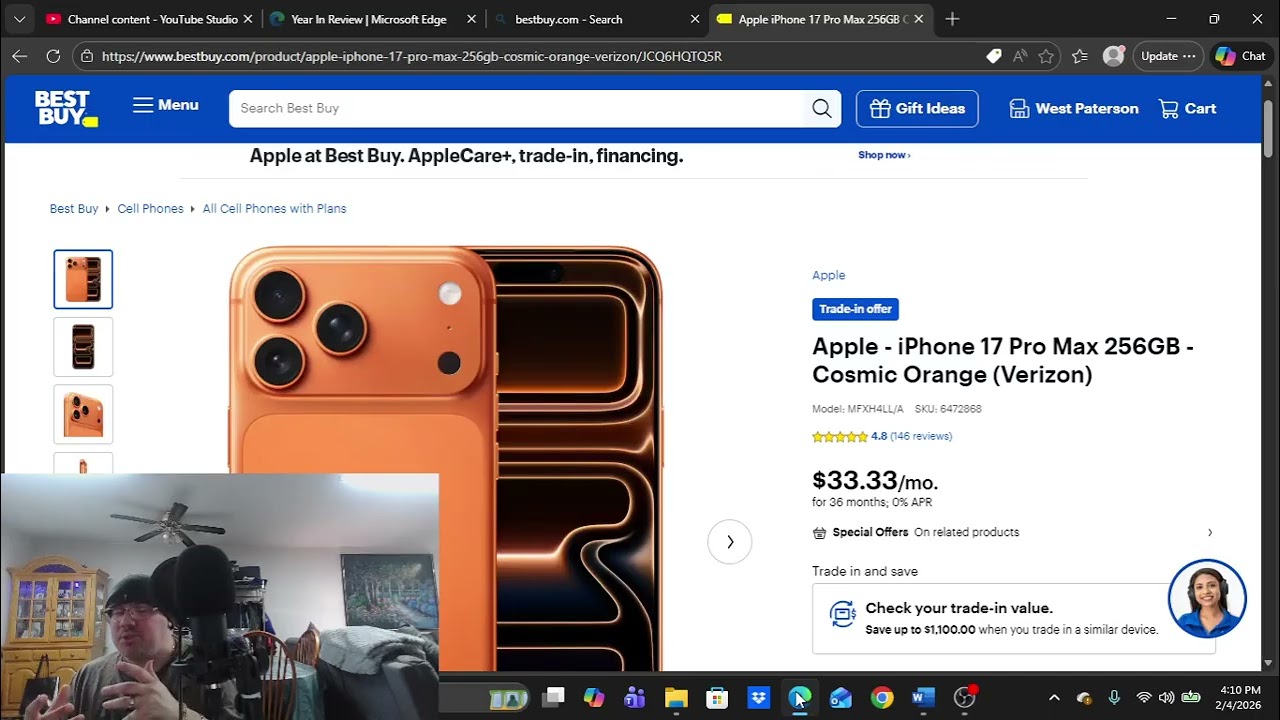1280x720 pixels.
Task: Open the 146 reviews link
Action: pos(921,436)
